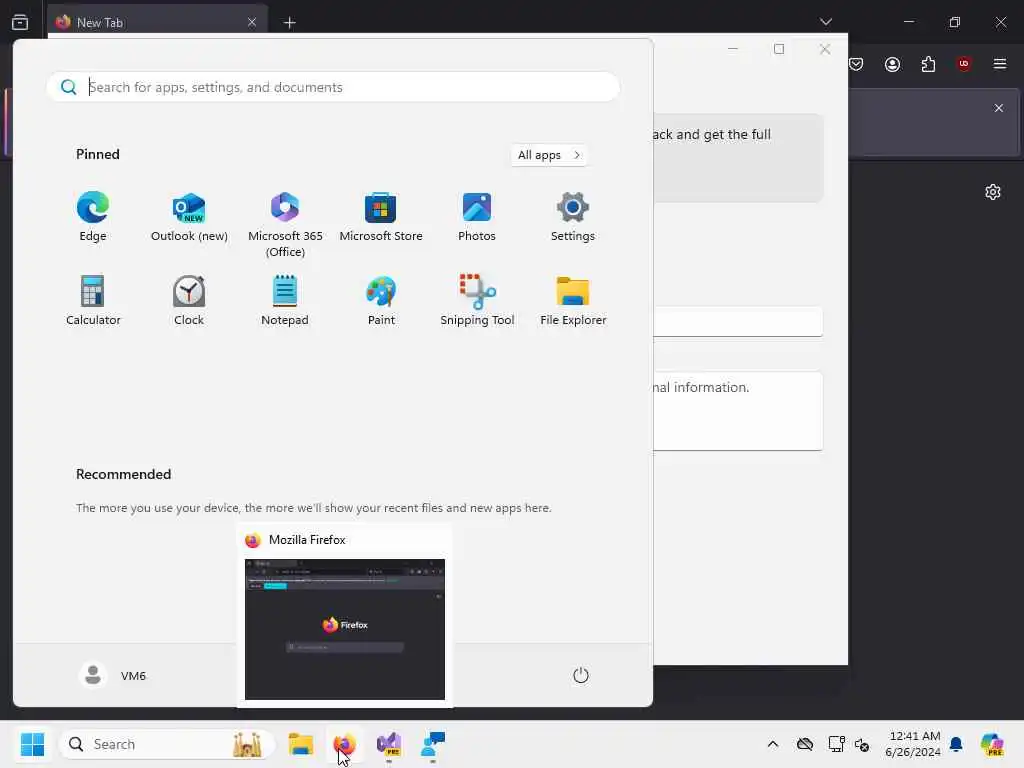Open Copilot preview icon on taskbar
Screen dimensions: 1024x768
click(992, 744)
